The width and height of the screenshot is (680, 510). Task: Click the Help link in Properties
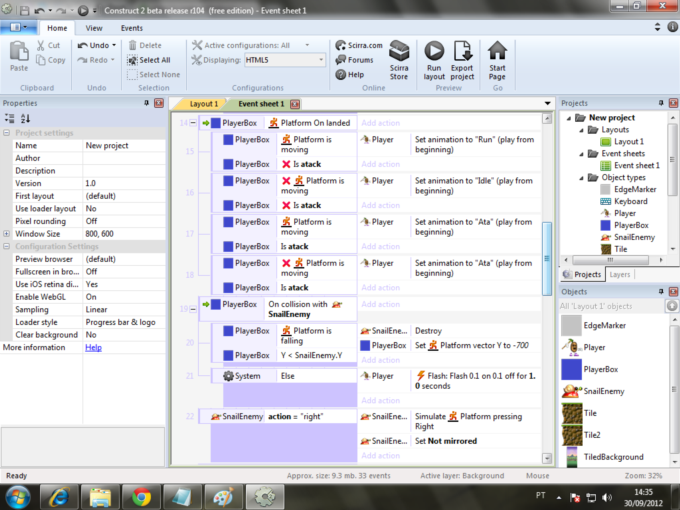point(93,347)
